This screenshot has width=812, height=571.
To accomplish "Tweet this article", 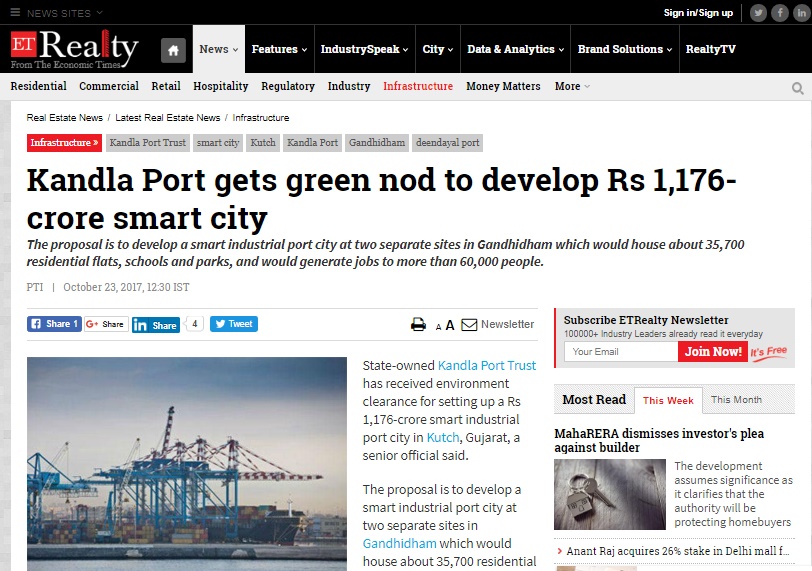I will [x=234, y=324].
